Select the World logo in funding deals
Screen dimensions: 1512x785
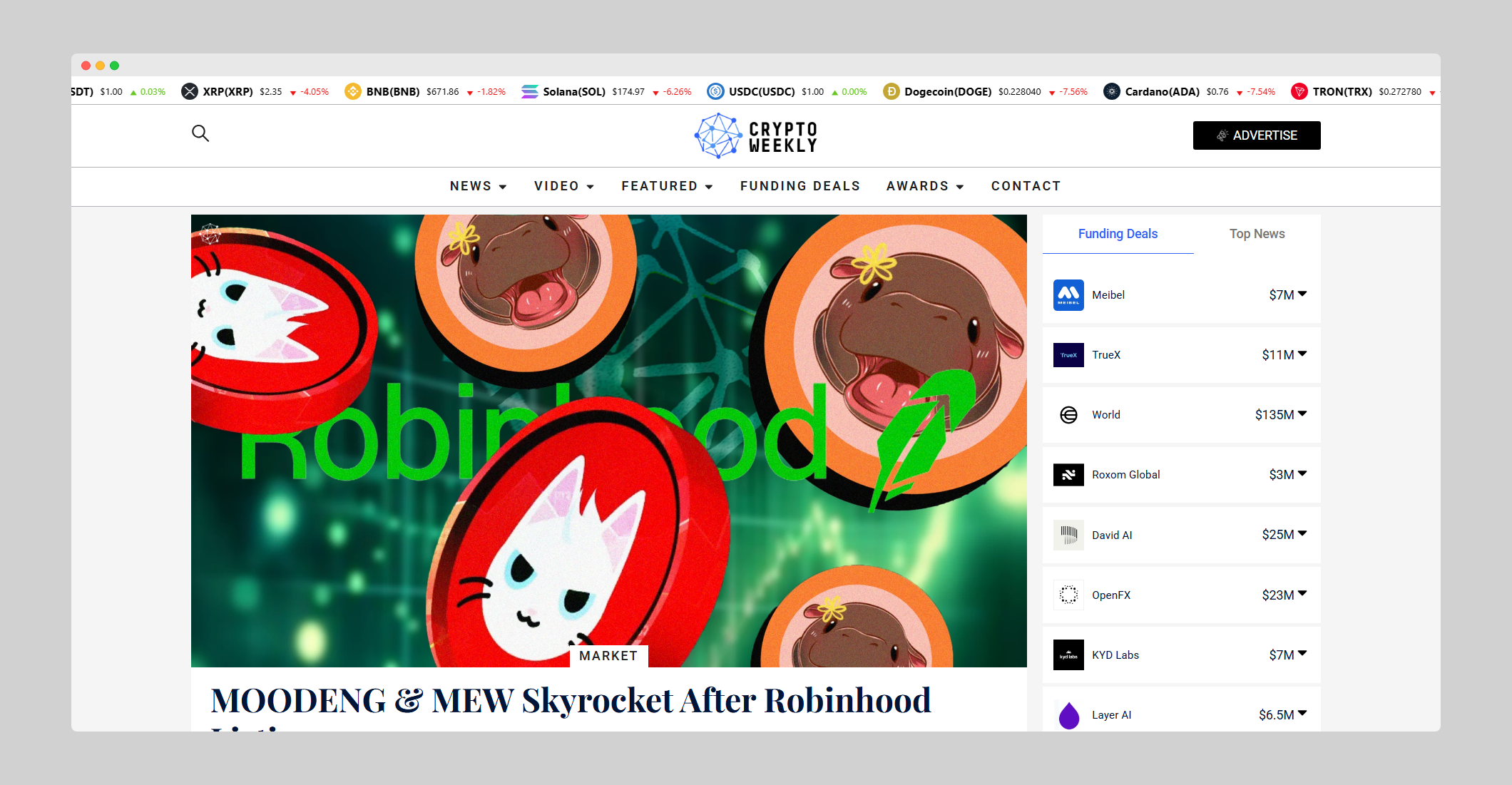click(x=1067, y=414)
